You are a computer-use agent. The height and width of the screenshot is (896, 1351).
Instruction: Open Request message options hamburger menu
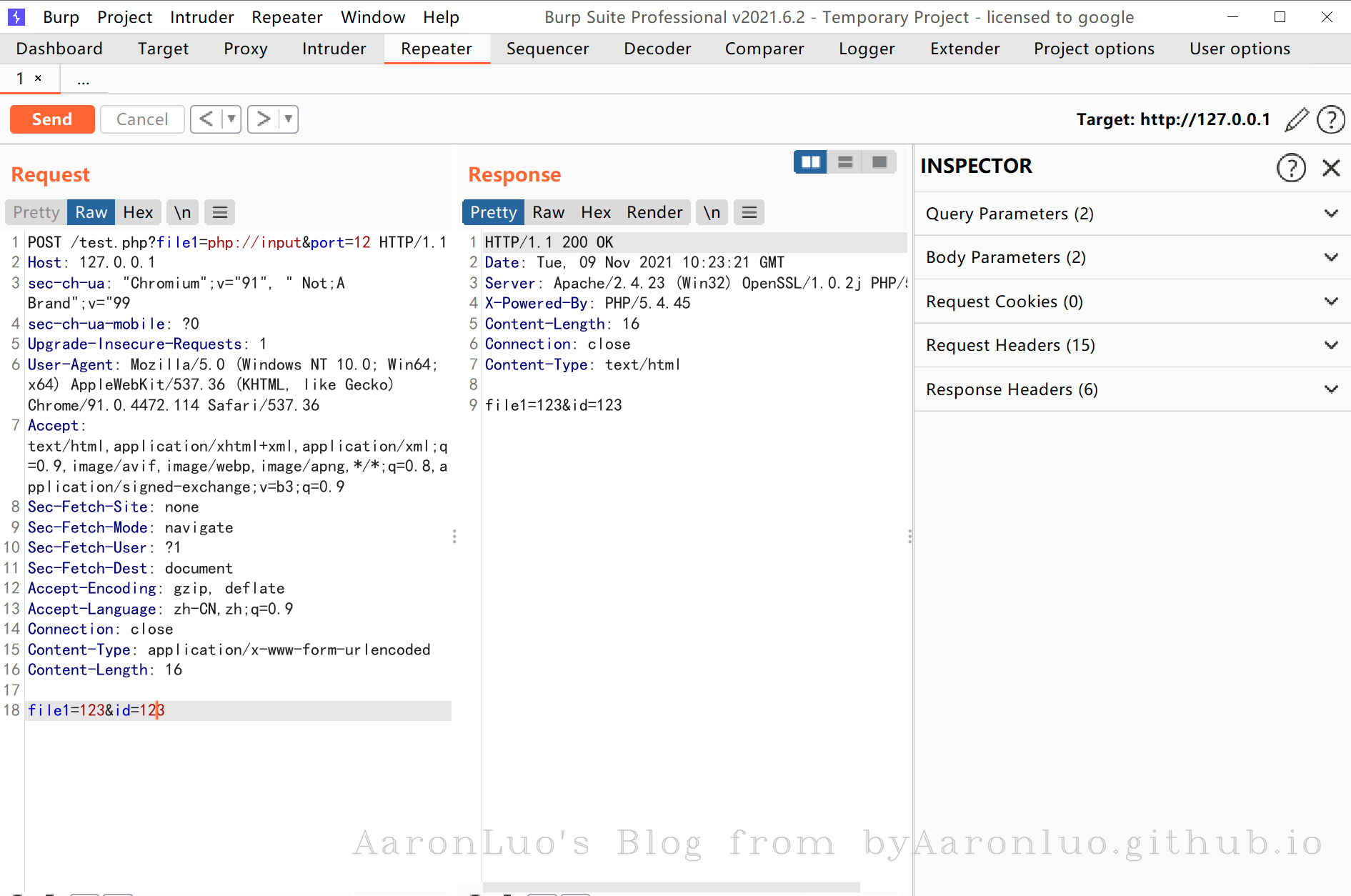(x=220, y=212)
